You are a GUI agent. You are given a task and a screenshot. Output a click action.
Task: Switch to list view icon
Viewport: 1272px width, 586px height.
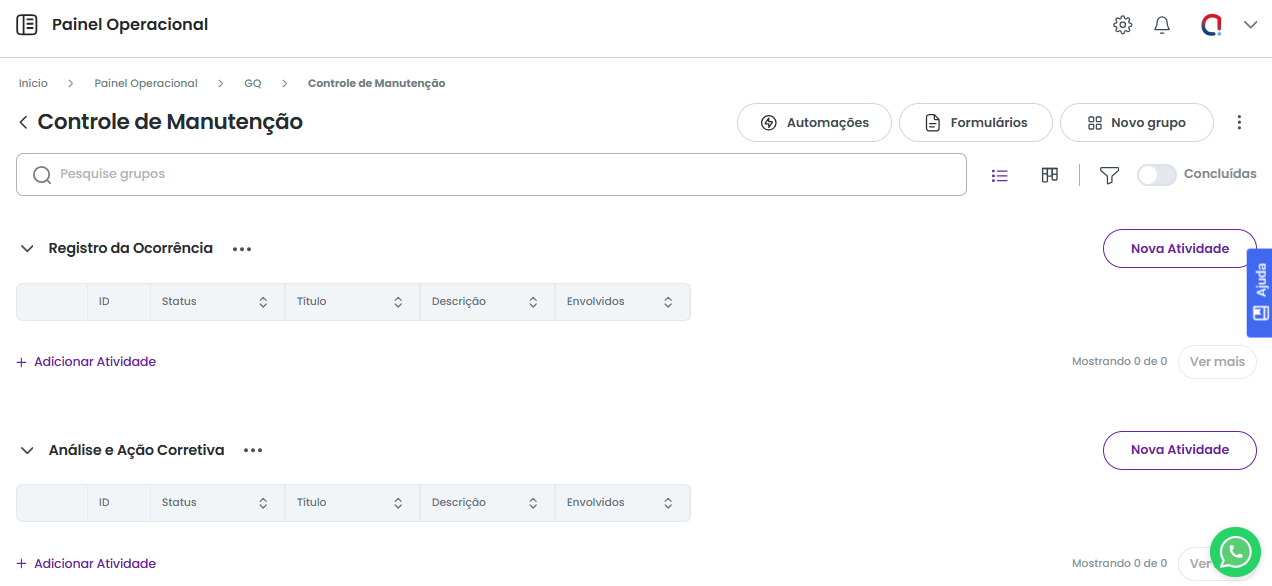pyautogui.click(x=999, y=175)
